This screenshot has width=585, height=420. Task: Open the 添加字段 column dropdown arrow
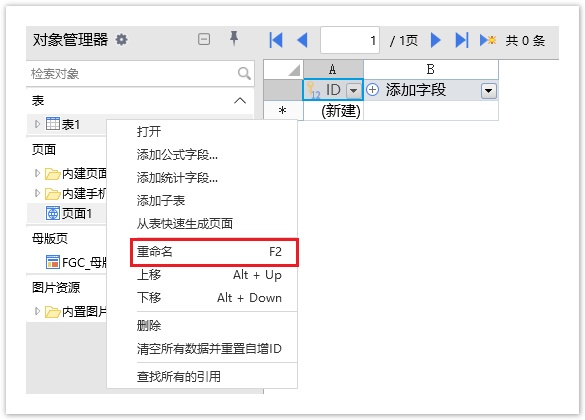click(x=489, y=90)
